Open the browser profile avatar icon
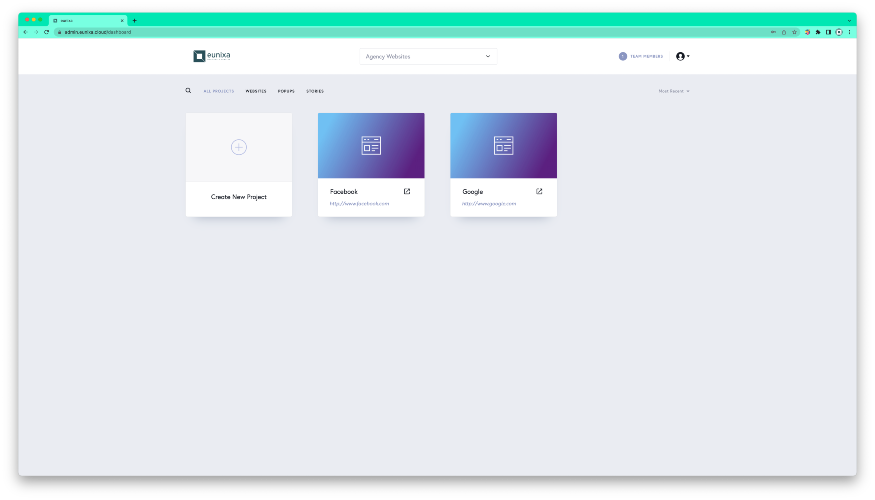This screenshot has height=500, width=875. [839, 32]
